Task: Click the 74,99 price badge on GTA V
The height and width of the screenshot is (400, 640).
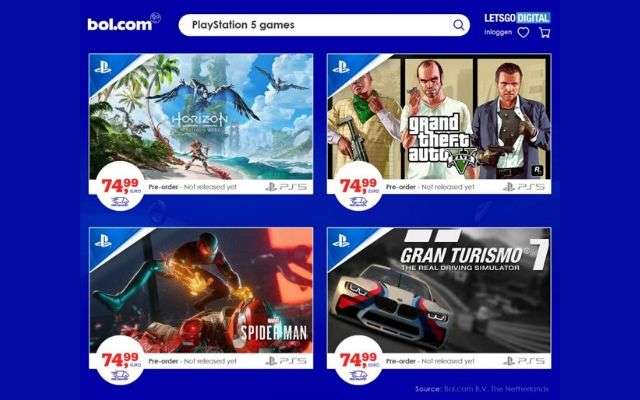Action: (x=358, y=186)
